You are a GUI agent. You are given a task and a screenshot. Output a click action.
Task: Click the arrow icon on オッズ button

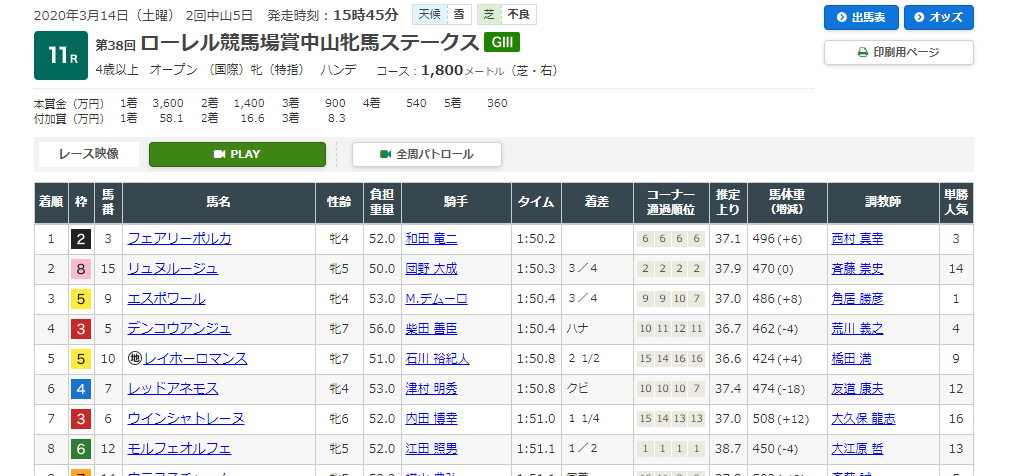[919, 18]
